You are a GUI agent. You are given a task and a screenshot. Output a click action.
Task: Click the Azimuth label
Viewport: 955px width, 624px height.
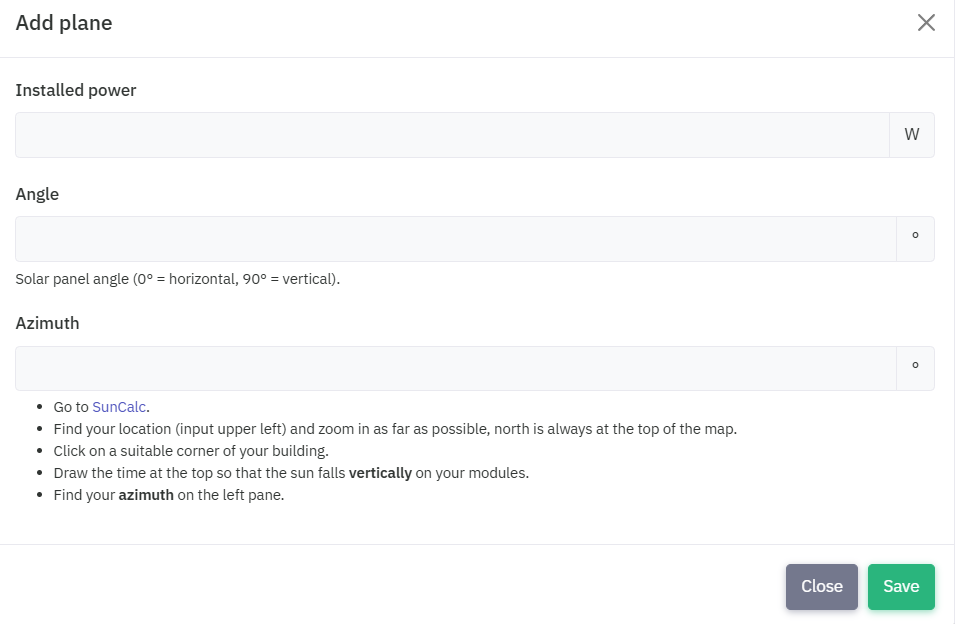coord(48,323)
